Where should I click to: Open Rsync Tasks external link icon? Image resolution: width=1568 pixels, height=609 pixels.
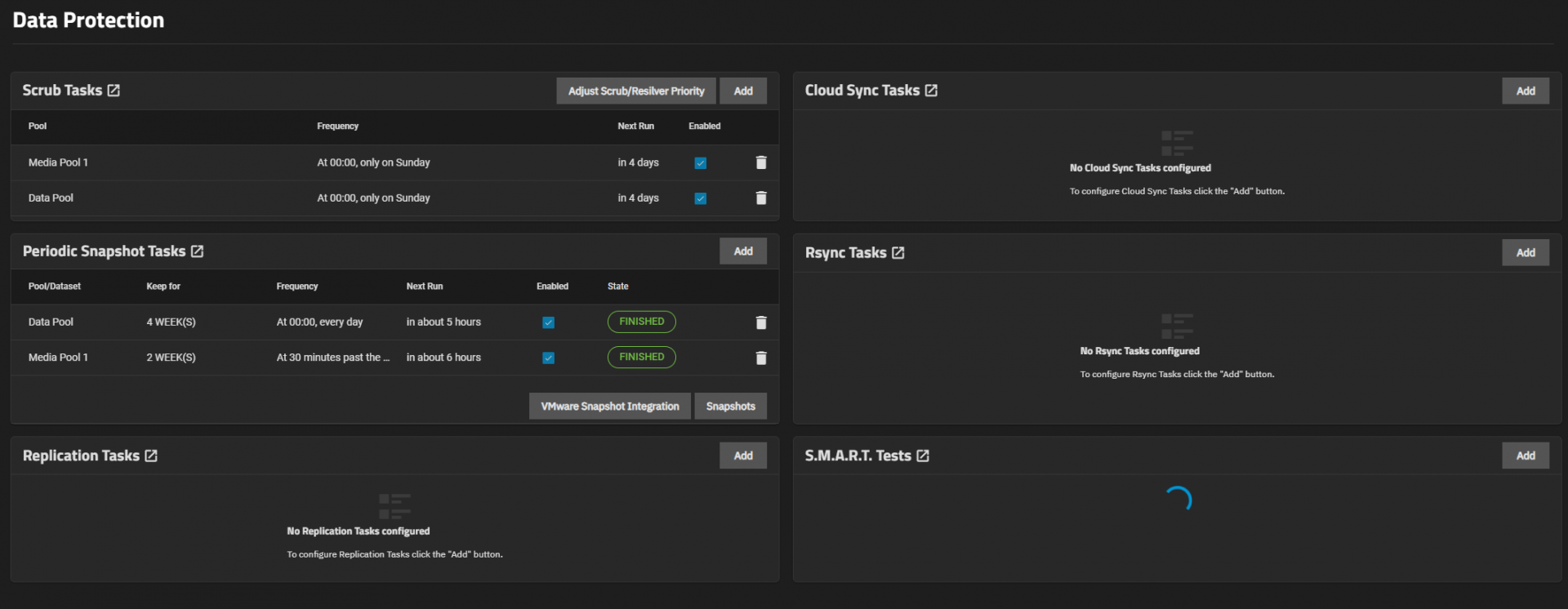tap(898, 253)
